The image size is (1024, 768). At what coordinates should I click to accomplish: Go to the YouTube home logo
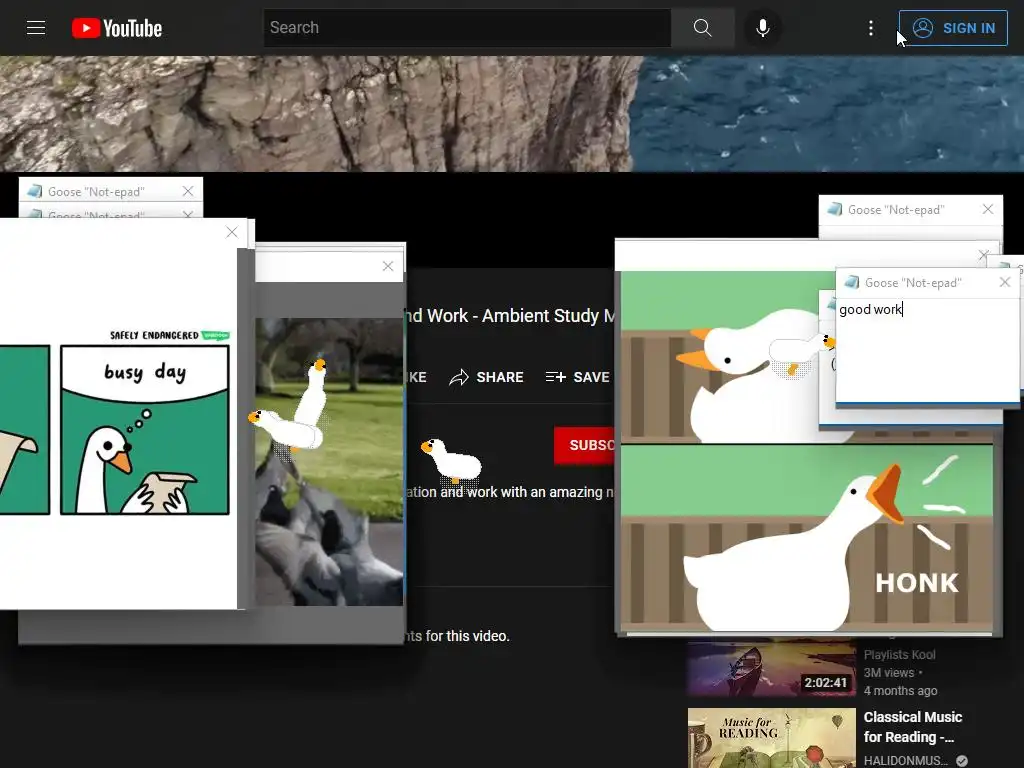[x=117, y=28]
